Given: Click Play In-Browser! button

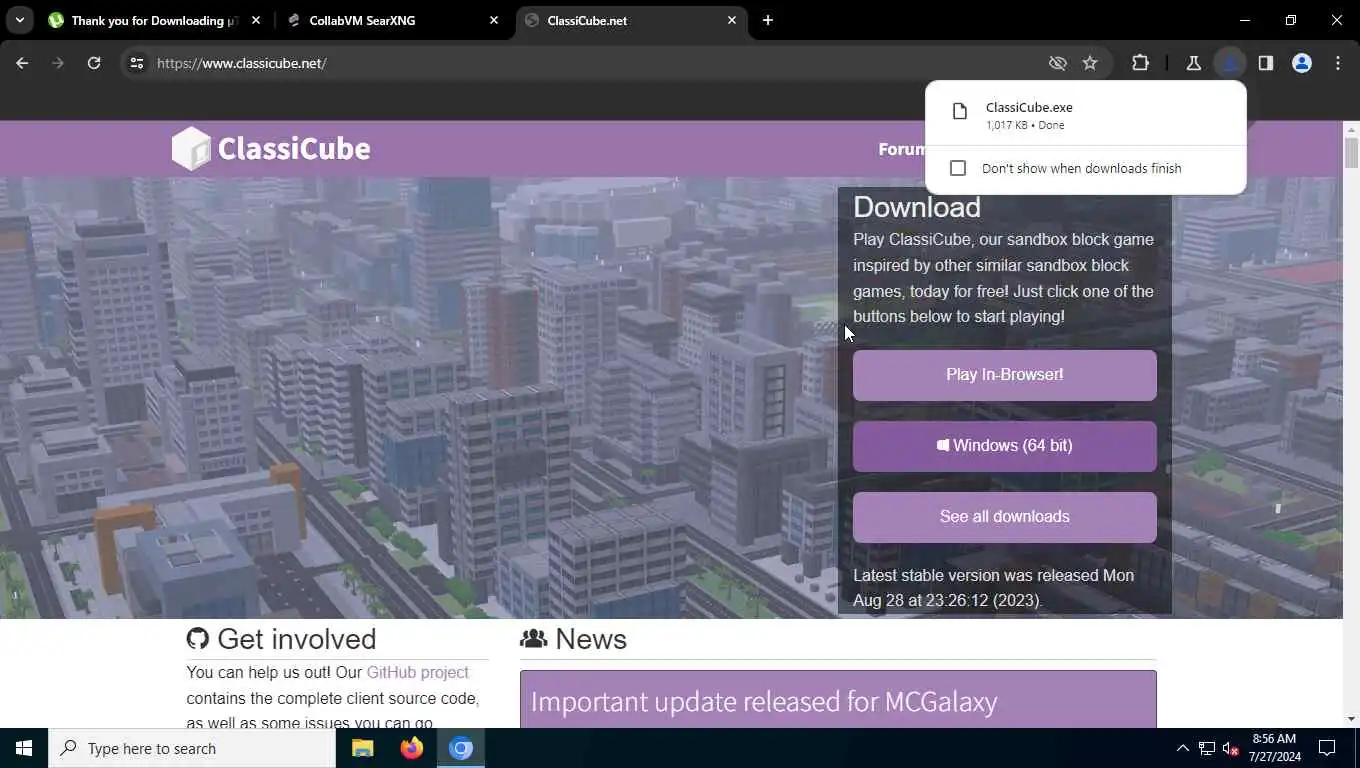Looking at the screenshot, I should (x=1005, y=375).
